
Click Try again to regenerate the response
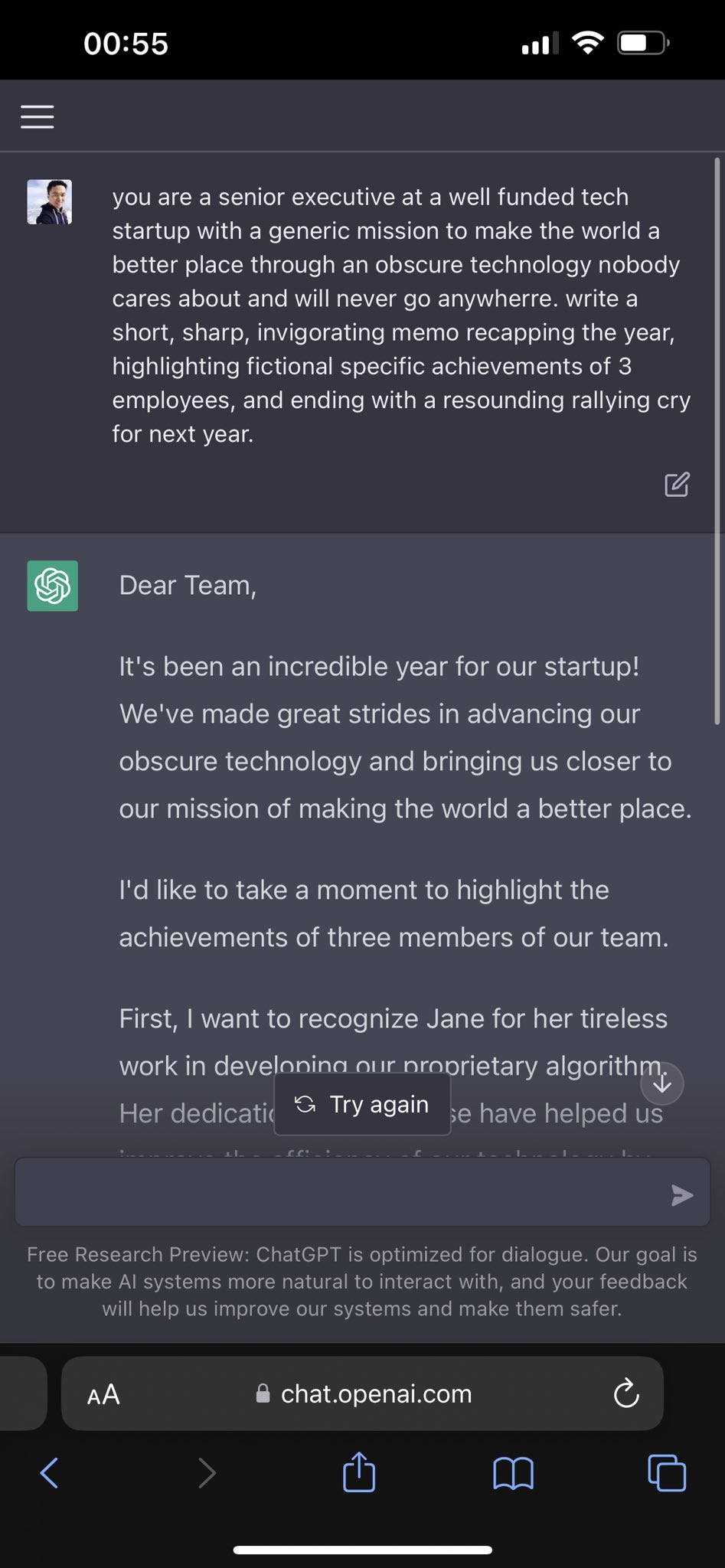[x=362, y=1104]
